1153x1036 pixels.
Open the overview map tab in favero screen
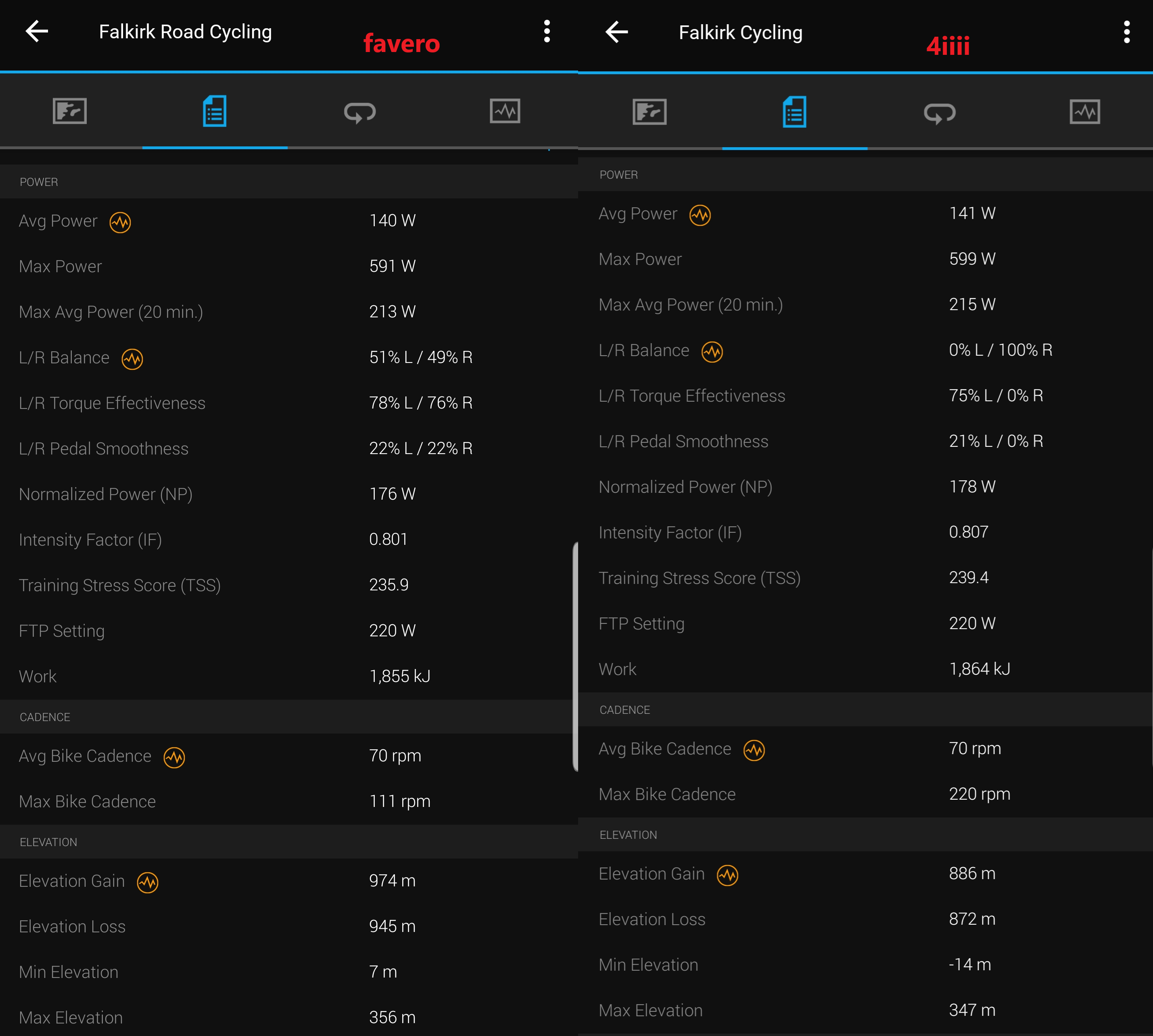[x=70, y=111]
